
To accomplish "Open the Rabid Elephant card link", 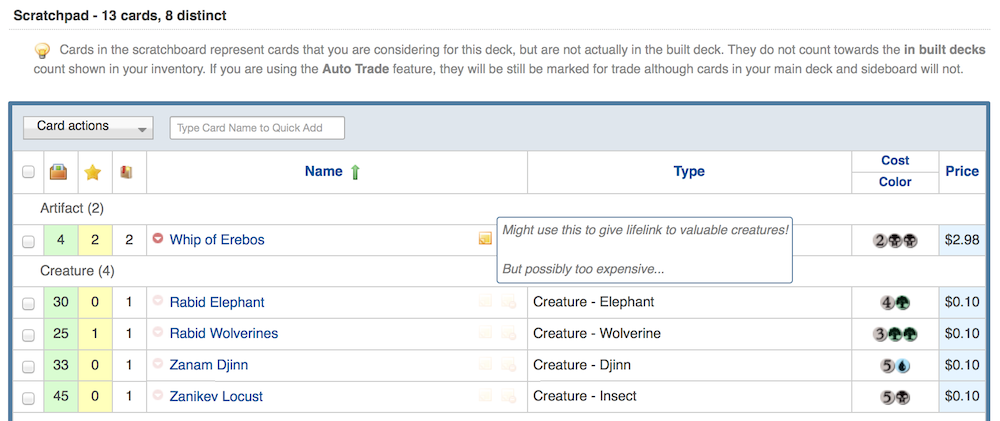I will coord(217,302).
